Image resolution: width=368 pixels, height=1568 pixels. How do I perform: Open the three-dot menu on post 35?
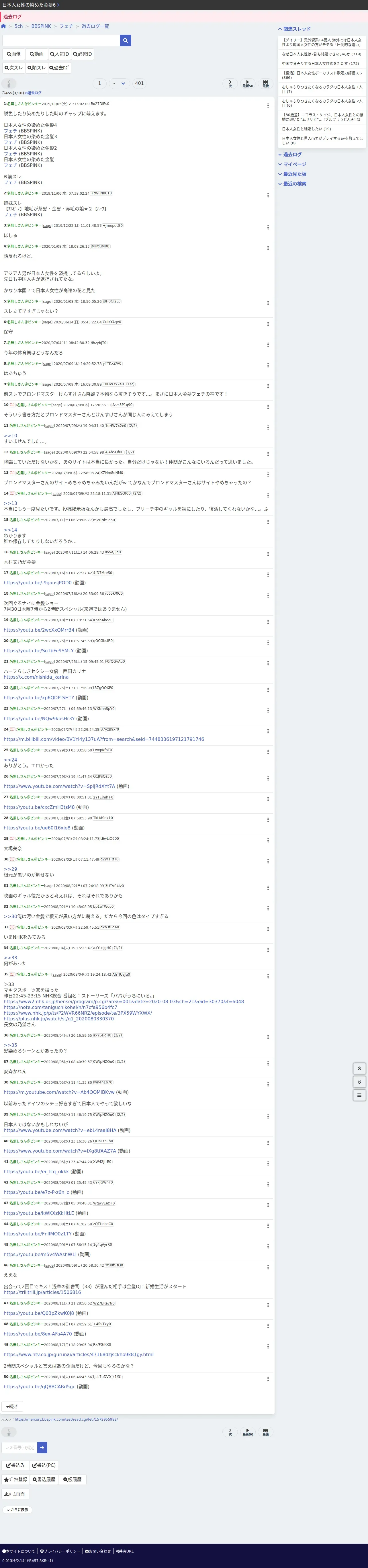[268, 976]
